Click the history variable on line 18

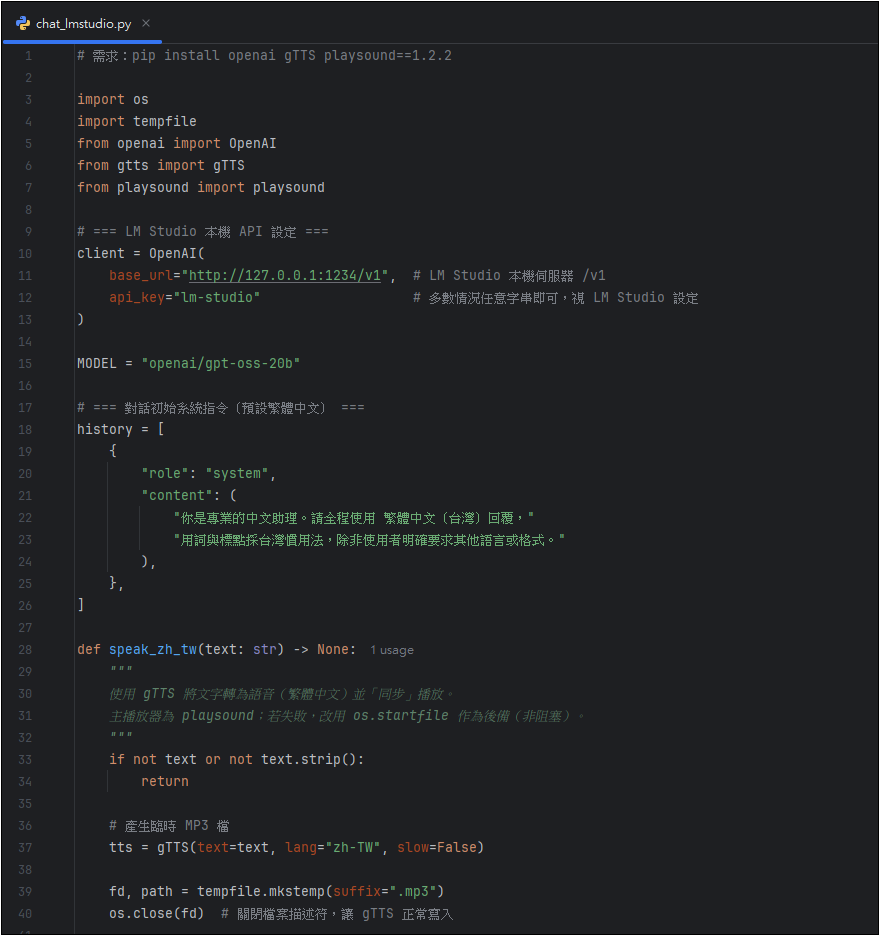(x=105, y=429)
